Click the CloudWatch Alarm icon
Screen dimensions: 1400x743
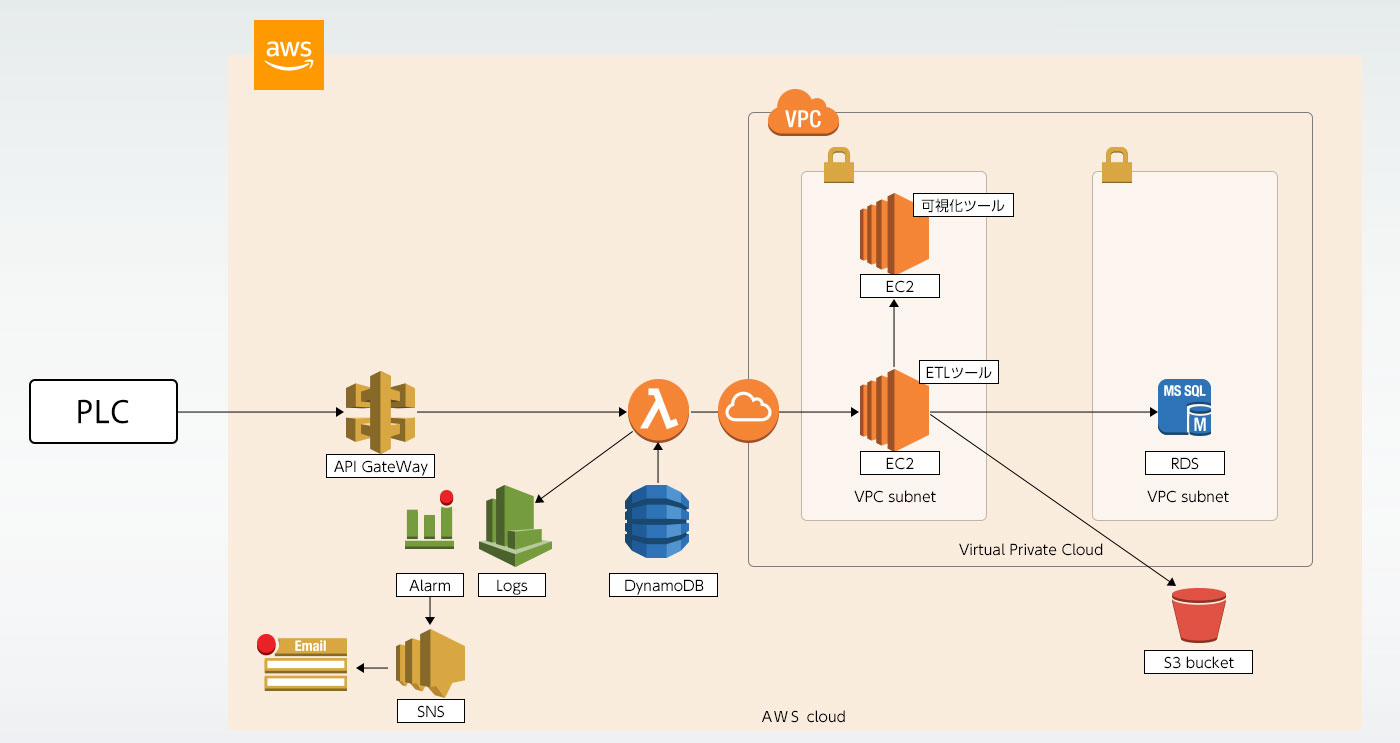point(429,520)
